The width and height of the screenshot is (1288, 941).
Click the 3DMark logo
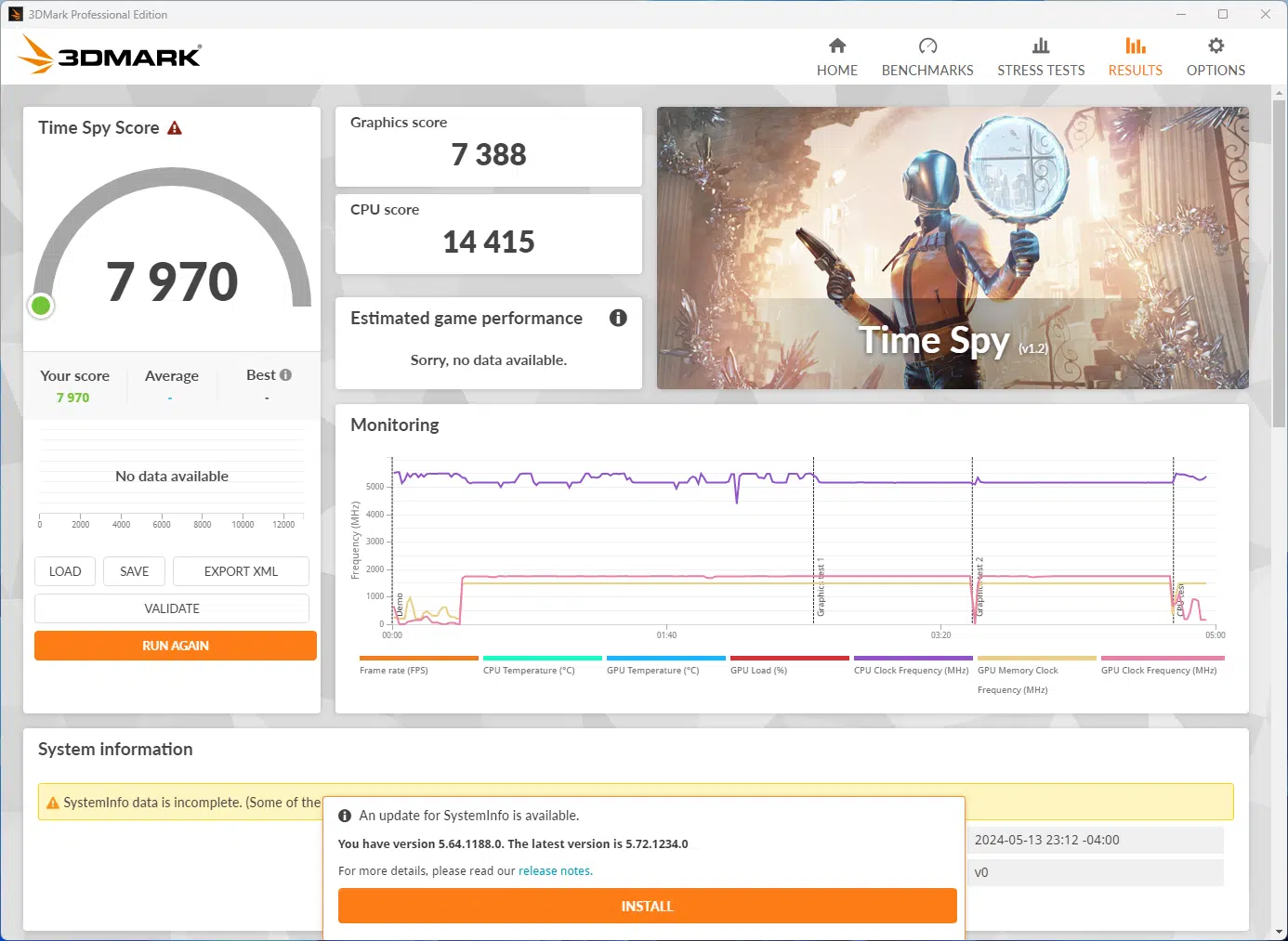coord(110,55)
